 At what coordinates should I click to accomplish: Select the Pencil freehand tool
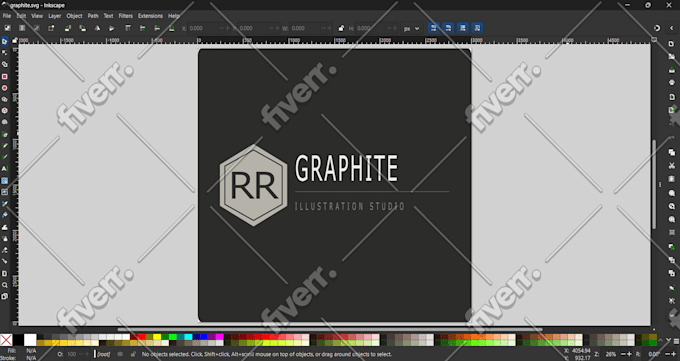4,145
